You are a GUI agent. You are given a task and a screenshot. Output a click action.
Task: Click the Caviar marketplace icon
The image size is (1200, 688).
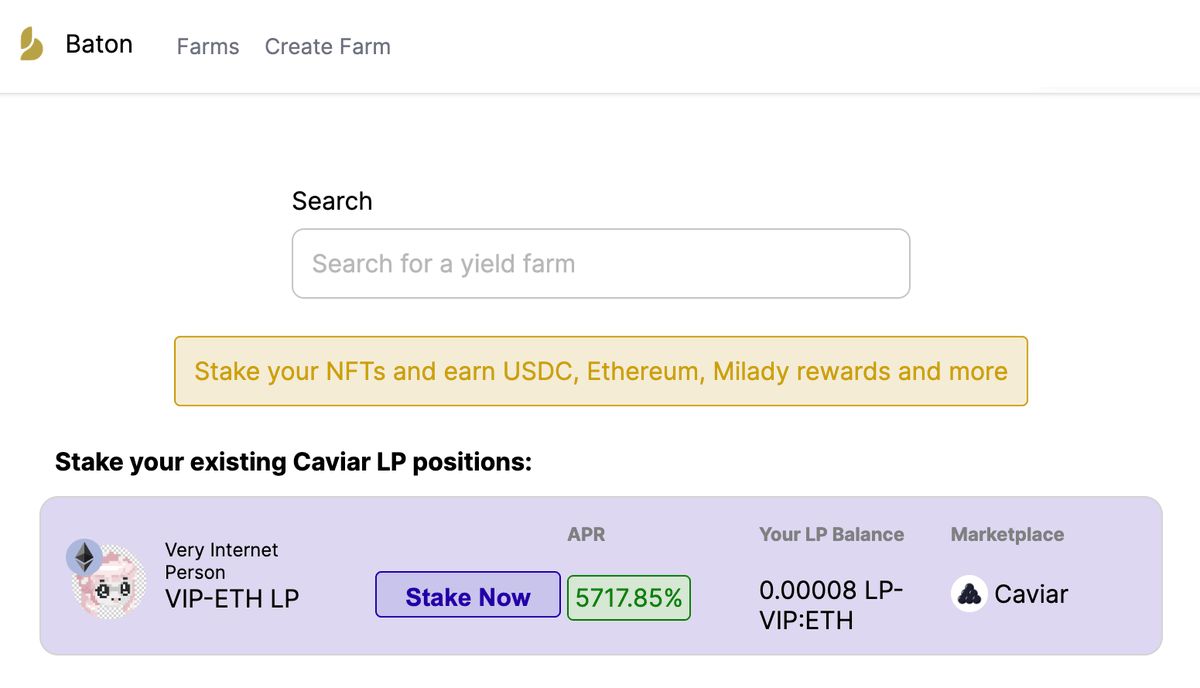pos(969,594)
